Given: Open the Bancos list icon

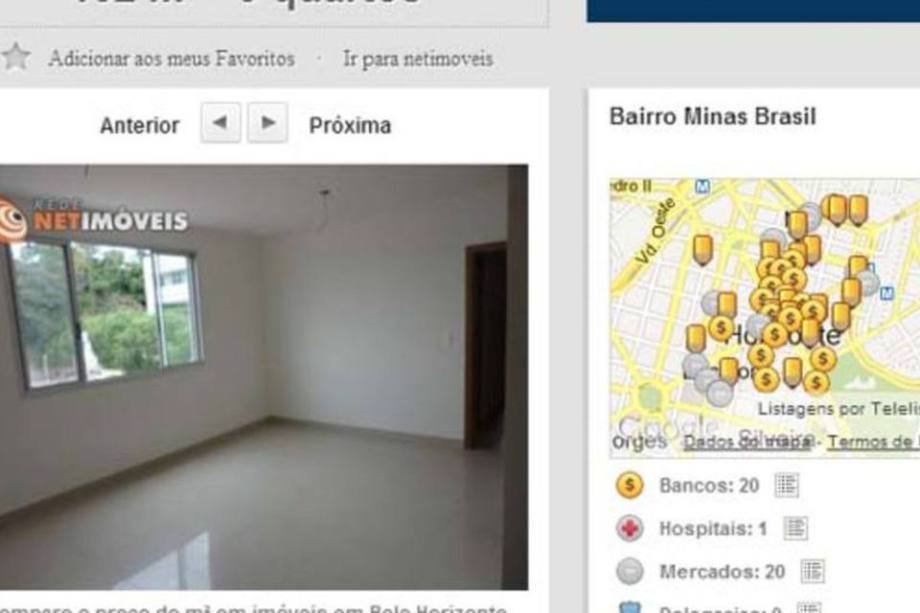Looking at the screenshot, I should (786, 485).
